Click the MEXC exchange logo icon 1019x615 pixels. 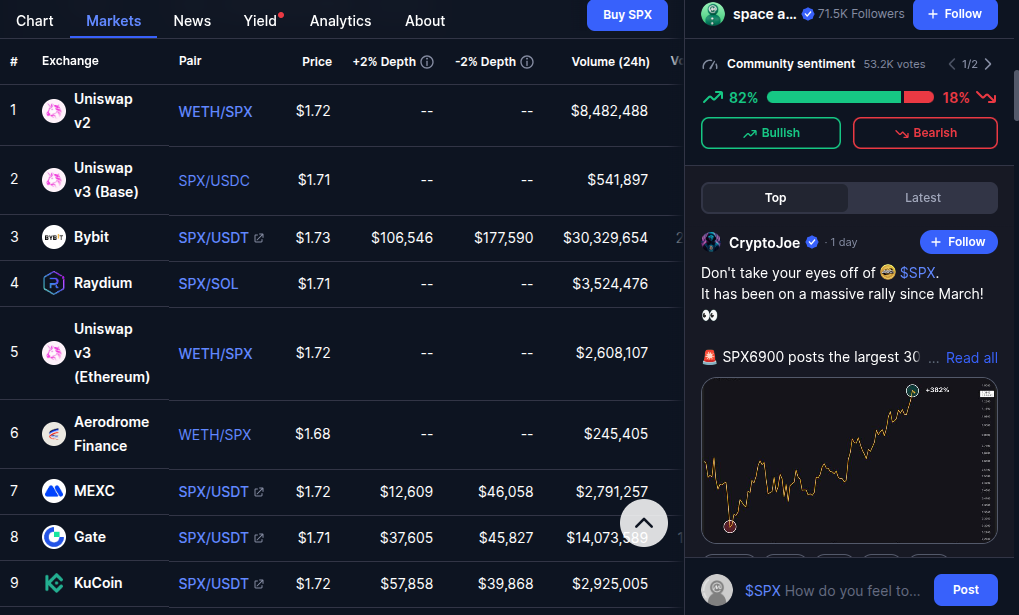(x=54, y=491)
